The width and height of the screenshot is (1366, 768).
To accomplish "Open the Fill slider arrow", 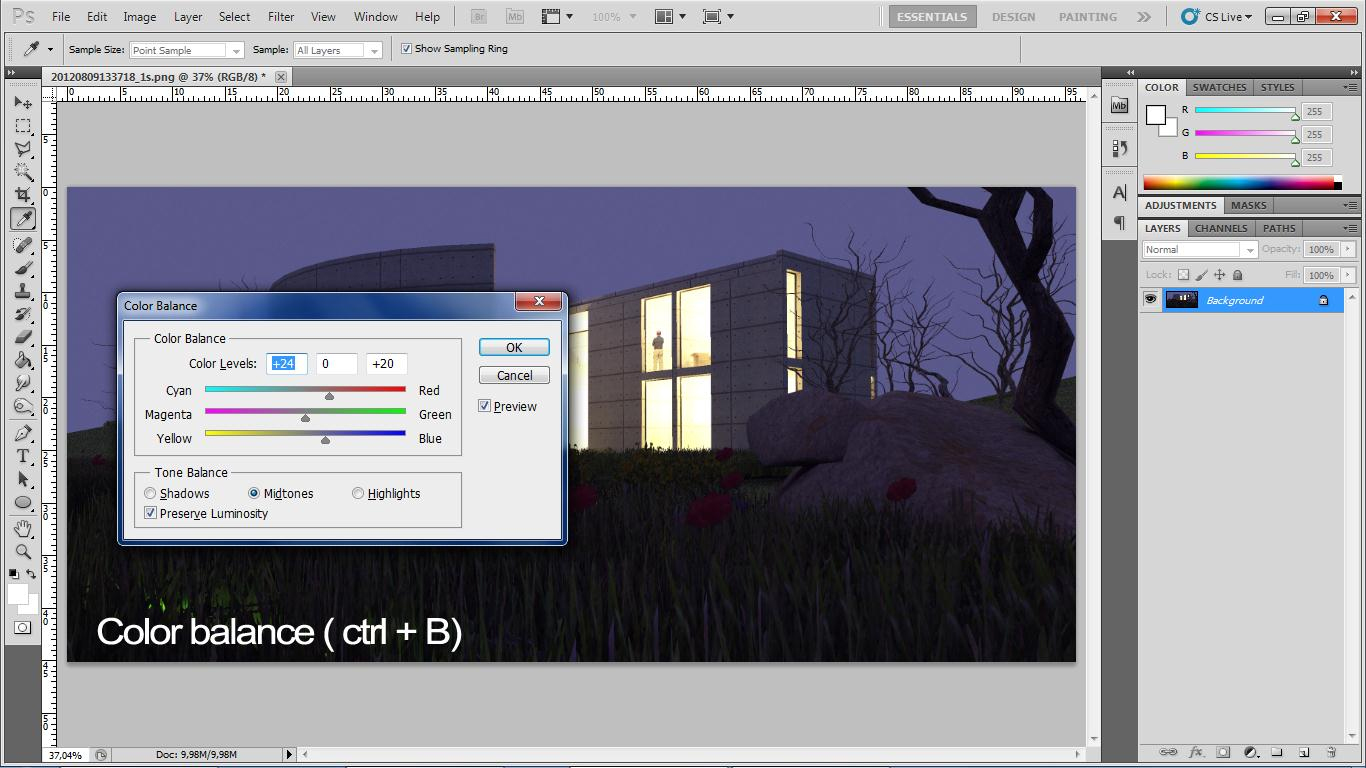I will (1347, 275).
